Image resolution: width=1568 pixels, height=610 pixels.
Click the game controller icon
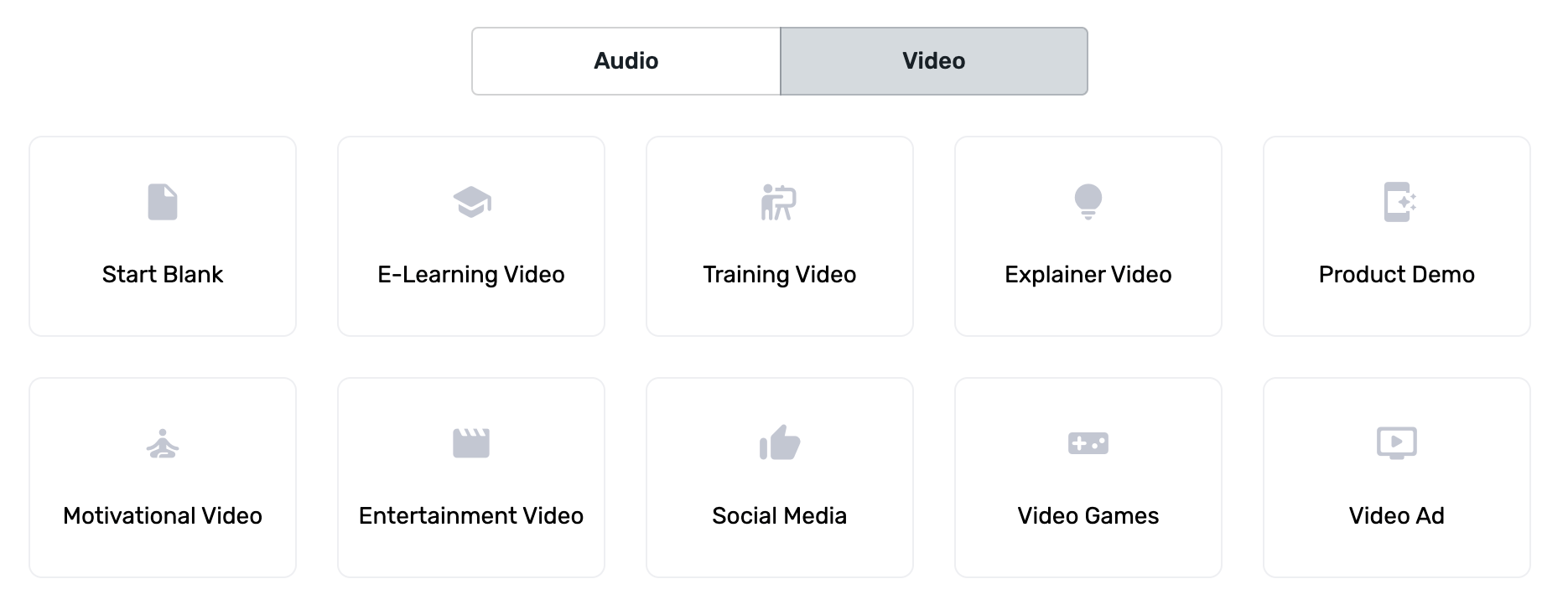pyautogui.click(x=1088, y=443)
